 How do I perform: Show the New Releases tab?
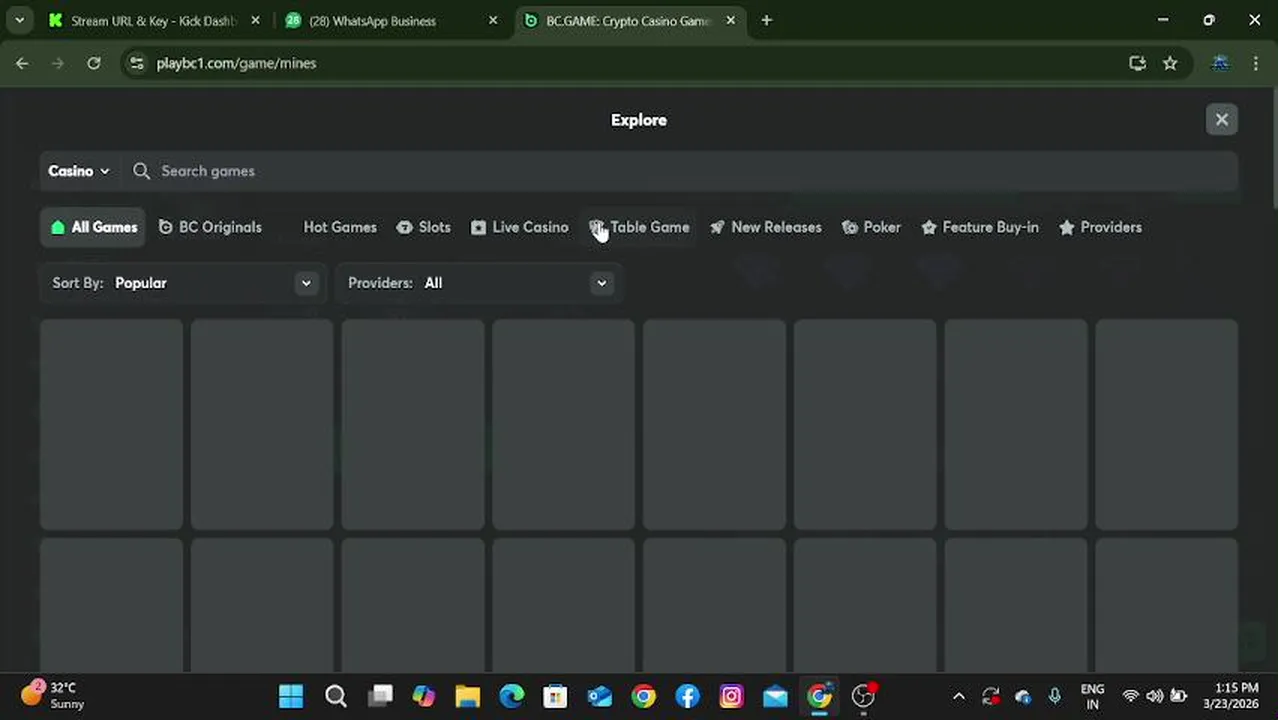pyautogui.click(x=765, y=227)
